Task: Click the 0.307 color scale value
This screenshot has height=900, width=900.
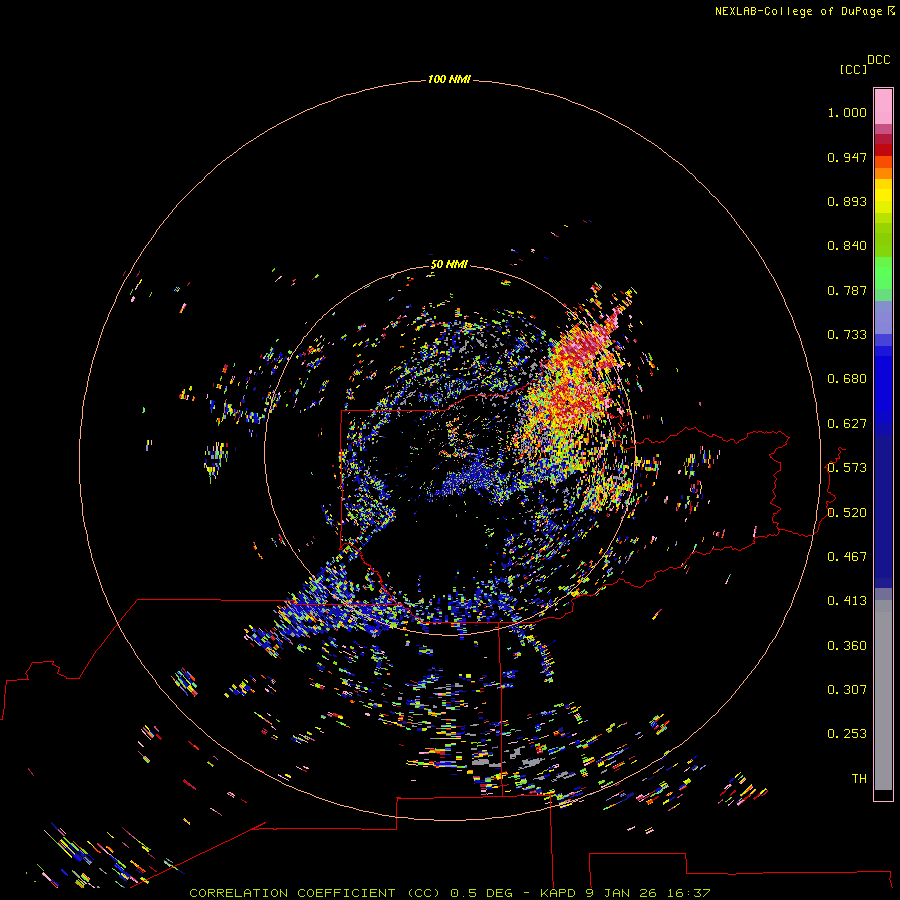Action: pos(847,690)
